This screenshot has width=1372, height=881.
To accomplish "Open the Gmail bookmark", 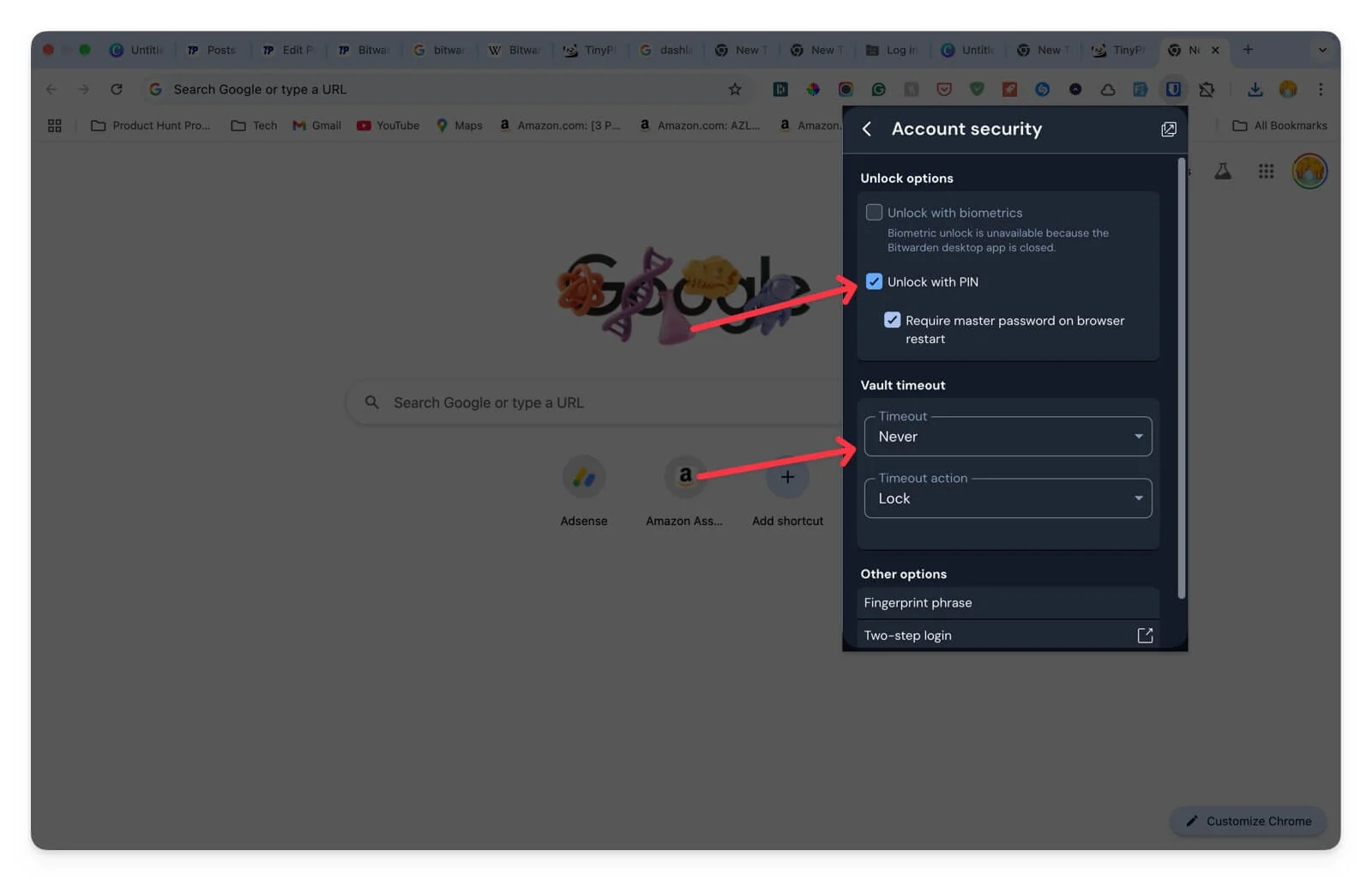I will 317,125.
